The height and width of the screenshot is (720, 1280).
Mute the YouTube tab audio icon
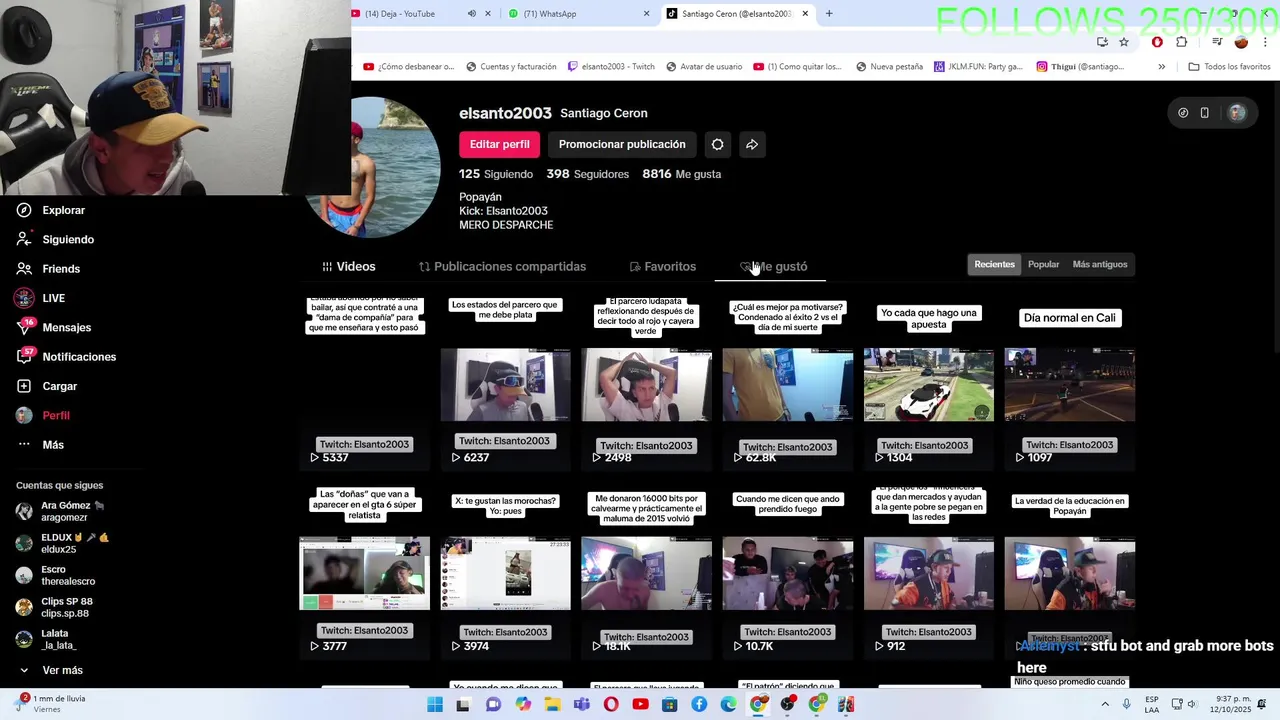pos(472,14)
